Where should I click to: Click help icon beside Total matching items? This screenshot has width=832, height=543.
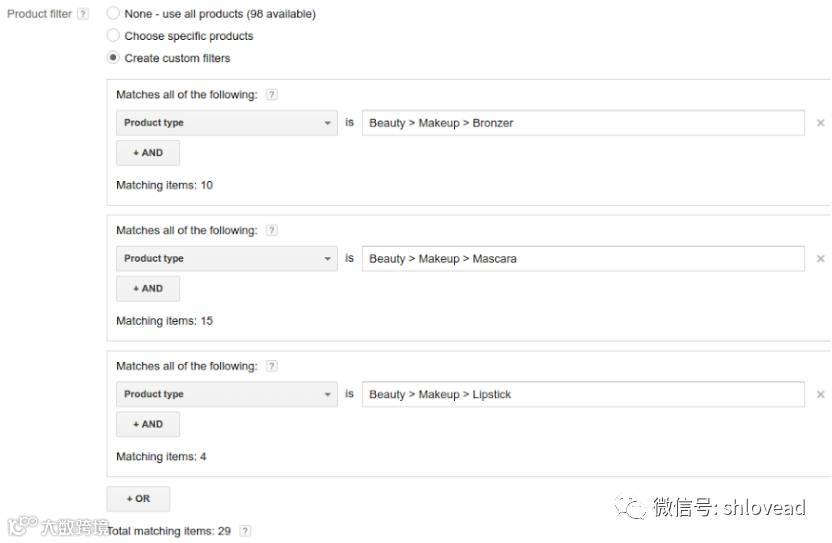coord(245,531)
